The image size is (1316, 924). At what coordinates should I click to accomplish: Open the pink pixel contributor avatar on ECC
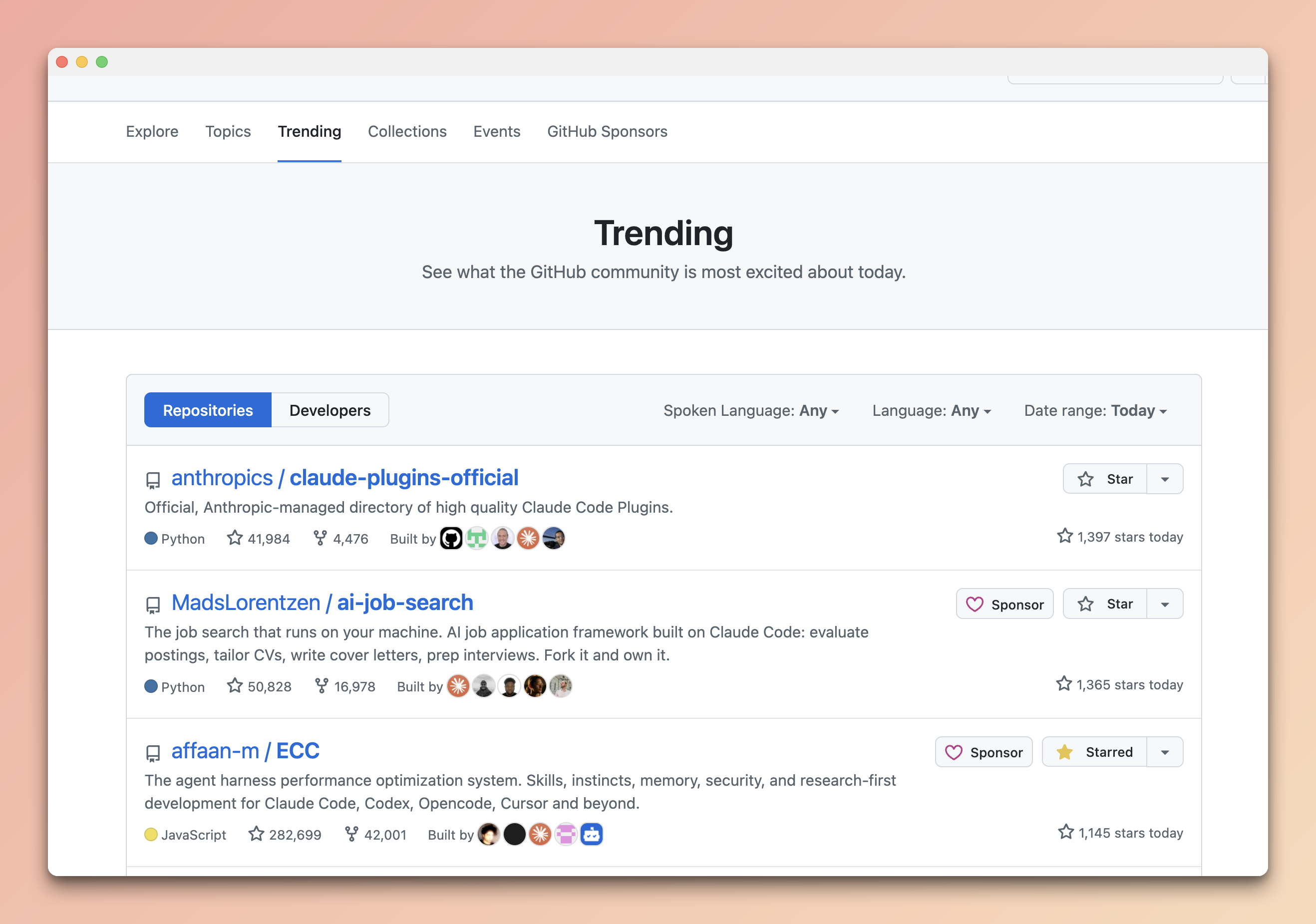pyautogui.click(x=566, y=834)
